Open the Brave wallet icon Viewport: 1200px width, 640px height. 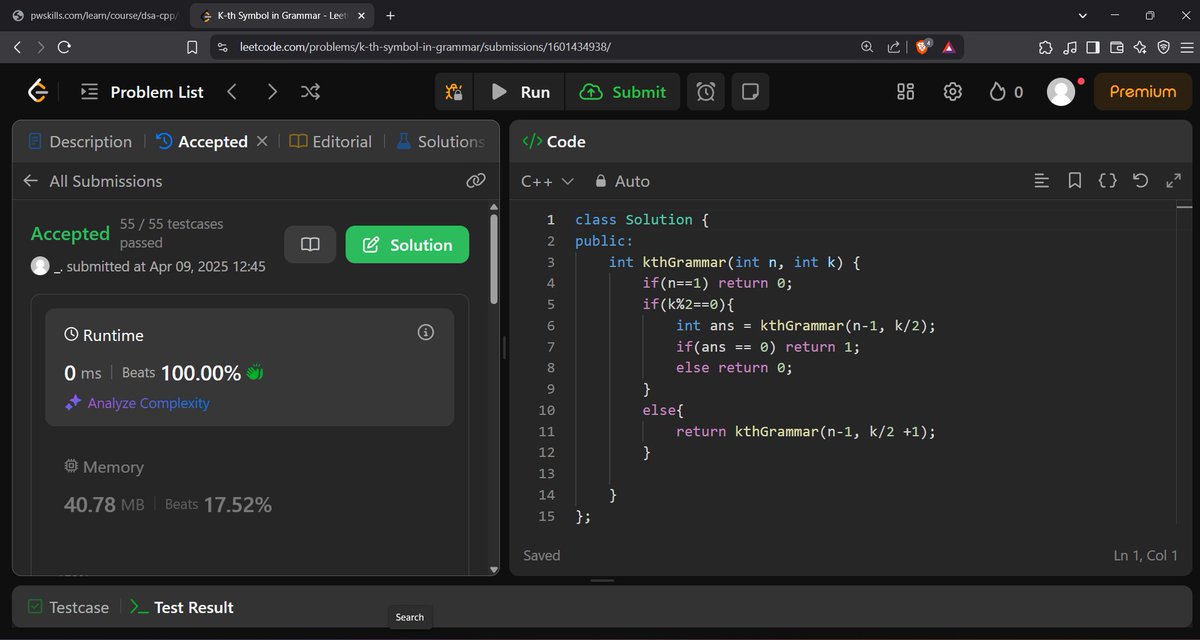point(1117,47)
